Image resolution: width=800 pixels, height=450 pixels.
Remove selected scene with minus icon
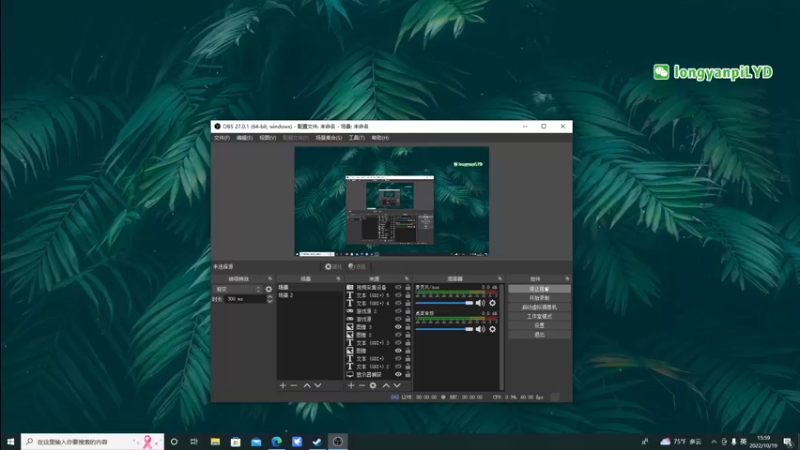[x=294, y=386]
